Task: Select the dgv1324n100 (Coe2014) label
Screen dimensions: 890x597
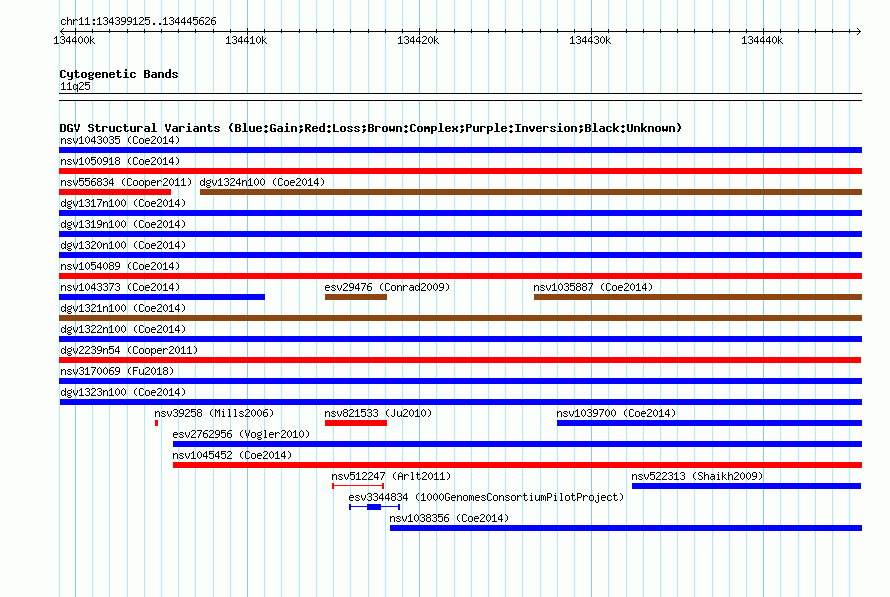Action: click(262, 182)
